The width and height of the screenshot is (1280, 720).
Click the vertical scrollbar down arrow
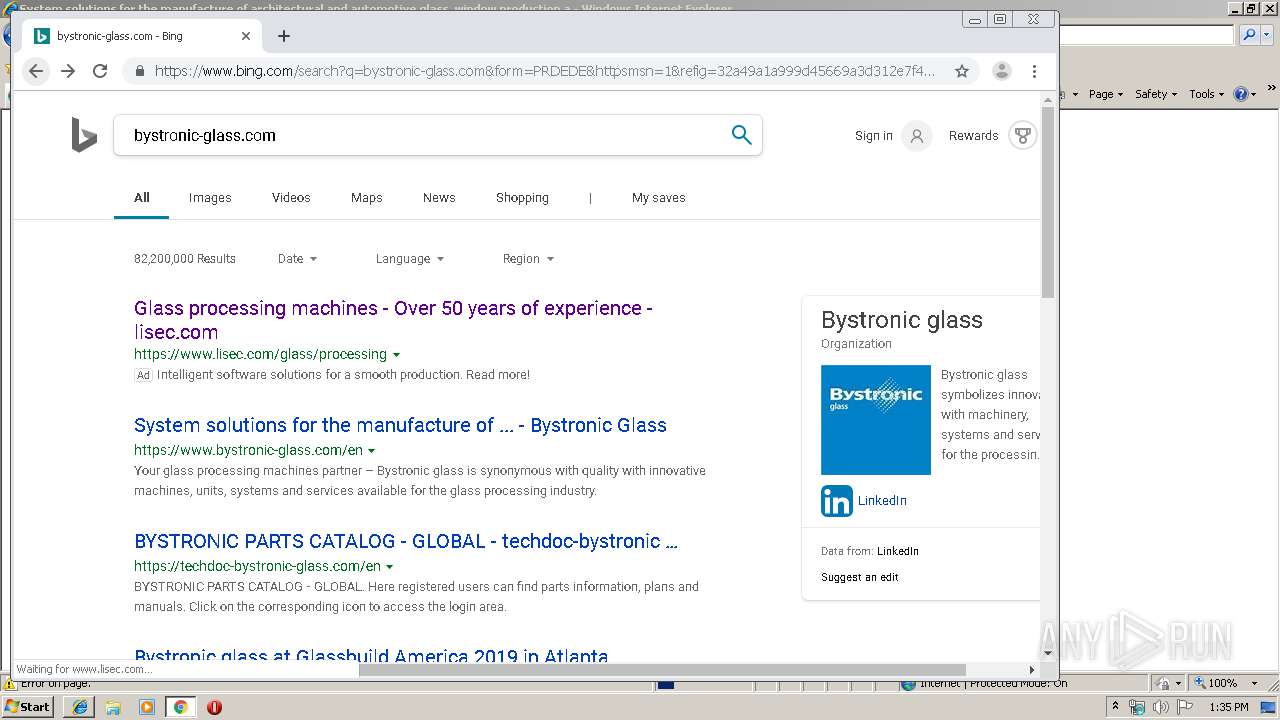[1048, 653]
